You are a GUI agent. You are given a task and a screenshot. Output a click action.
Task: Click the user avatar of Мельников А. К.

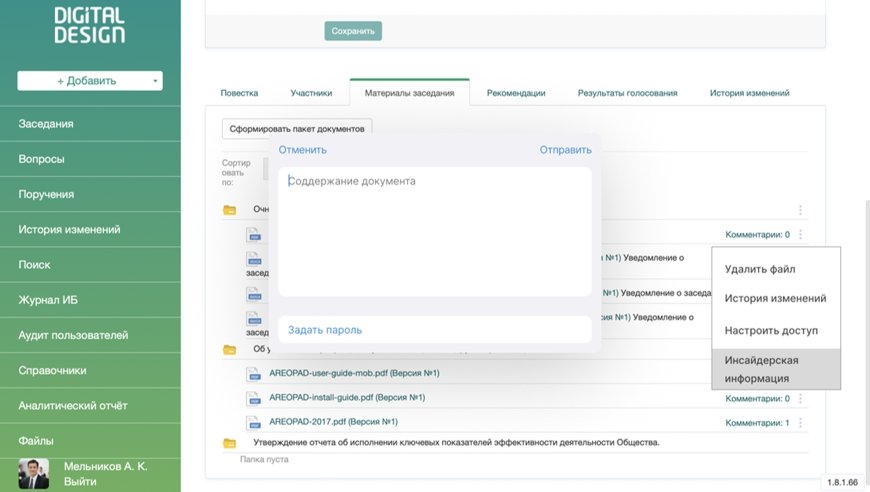pyautogui.click(x=33, y=473)
